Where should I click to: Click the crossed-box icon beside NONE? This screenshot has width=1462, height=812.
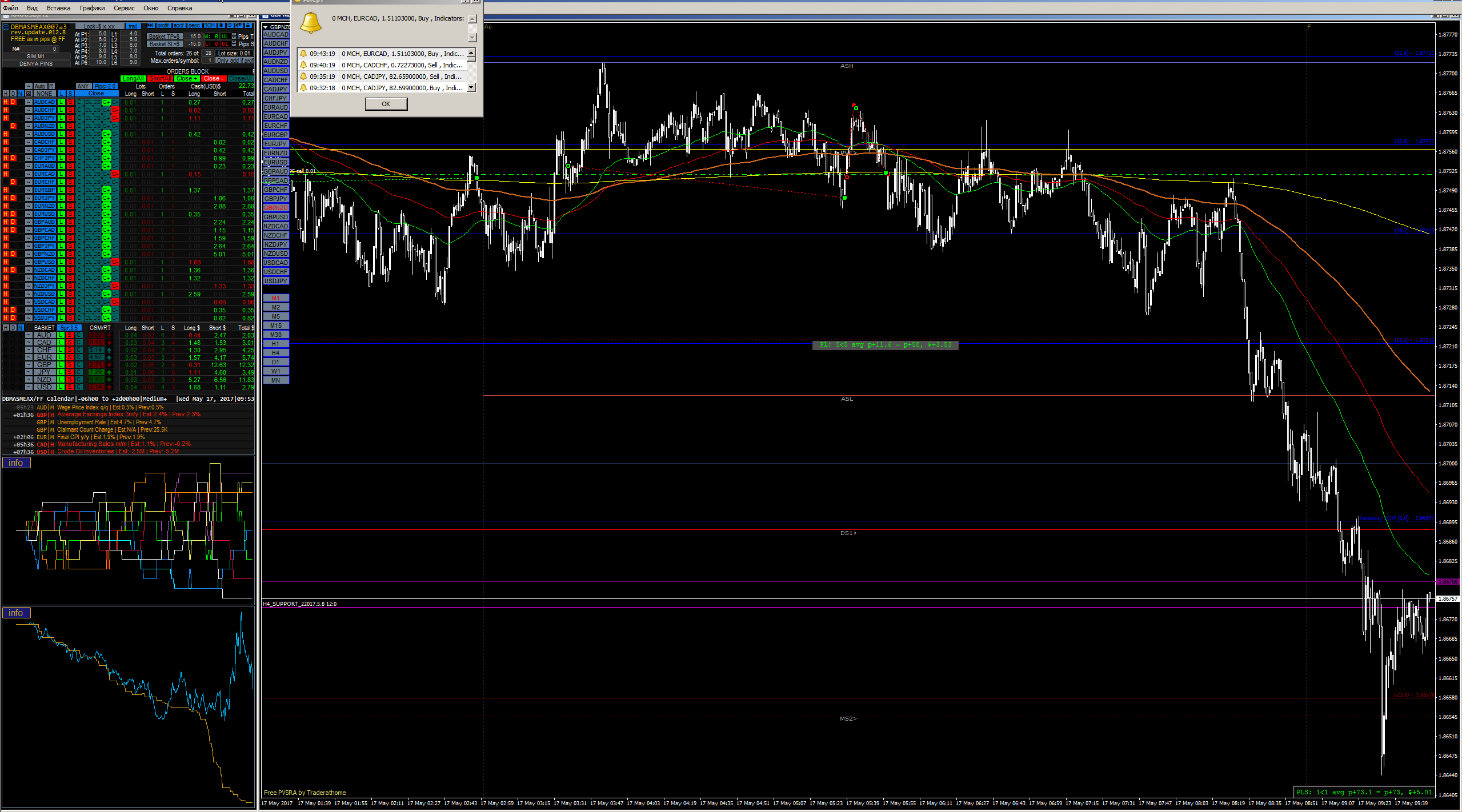29,94
